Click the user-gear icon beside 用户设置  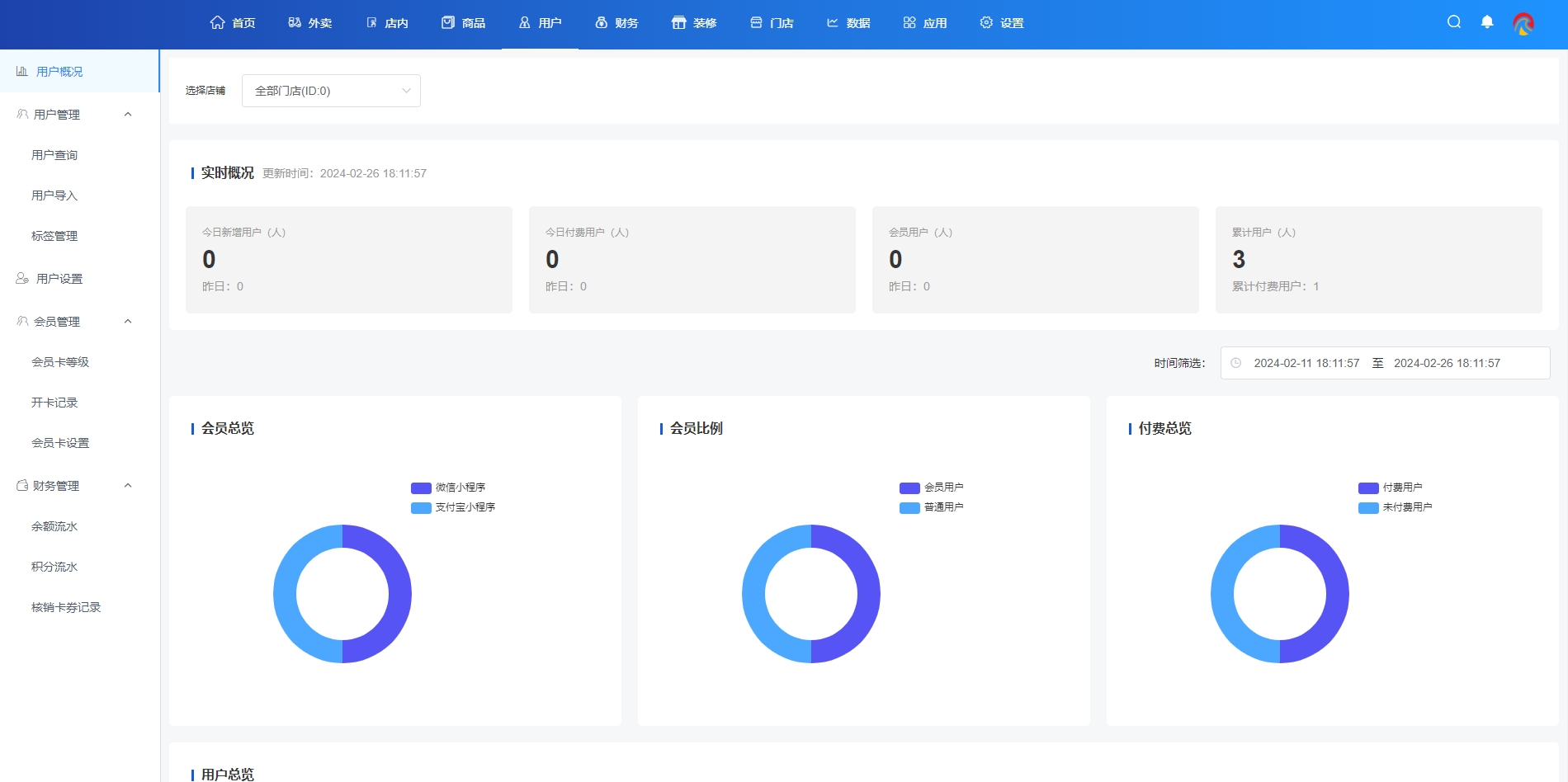[x=22, y=278]
